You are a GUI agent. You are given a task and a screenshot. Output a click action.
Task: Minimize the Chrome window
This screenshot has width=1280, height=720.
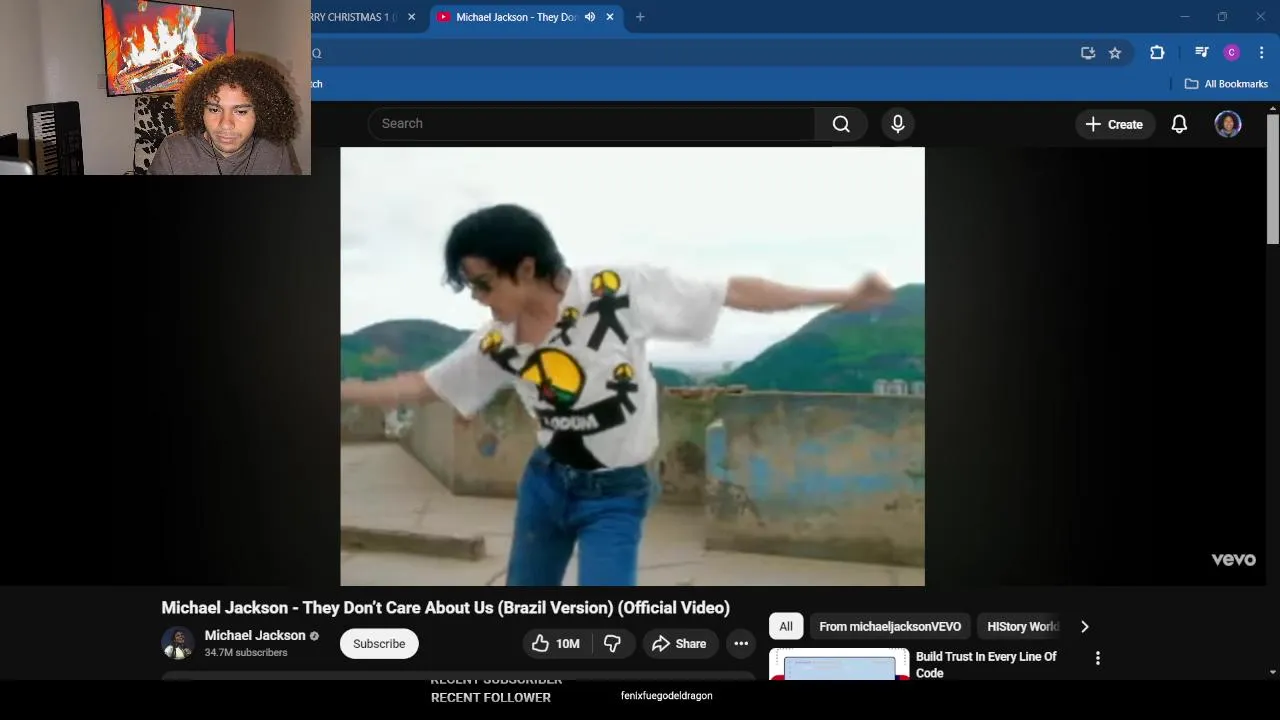[1184, 17]
